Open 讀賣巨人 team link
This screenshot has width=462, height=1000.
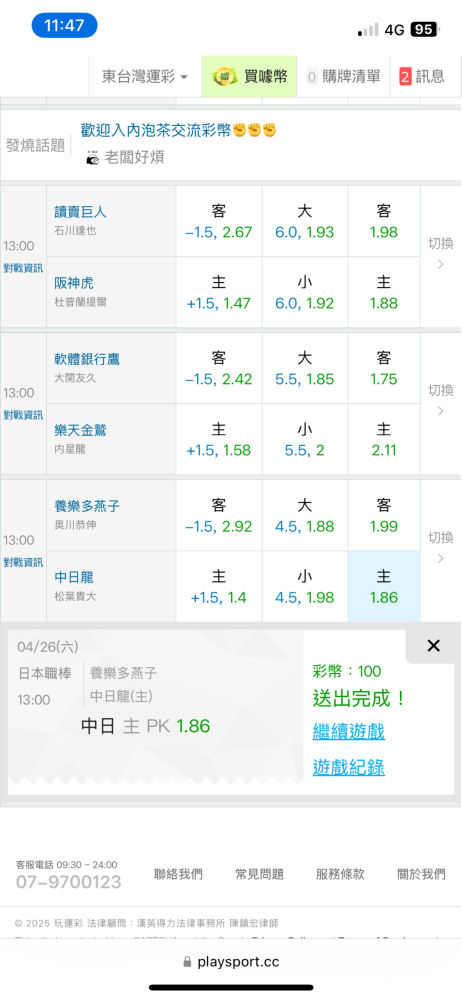80,212
